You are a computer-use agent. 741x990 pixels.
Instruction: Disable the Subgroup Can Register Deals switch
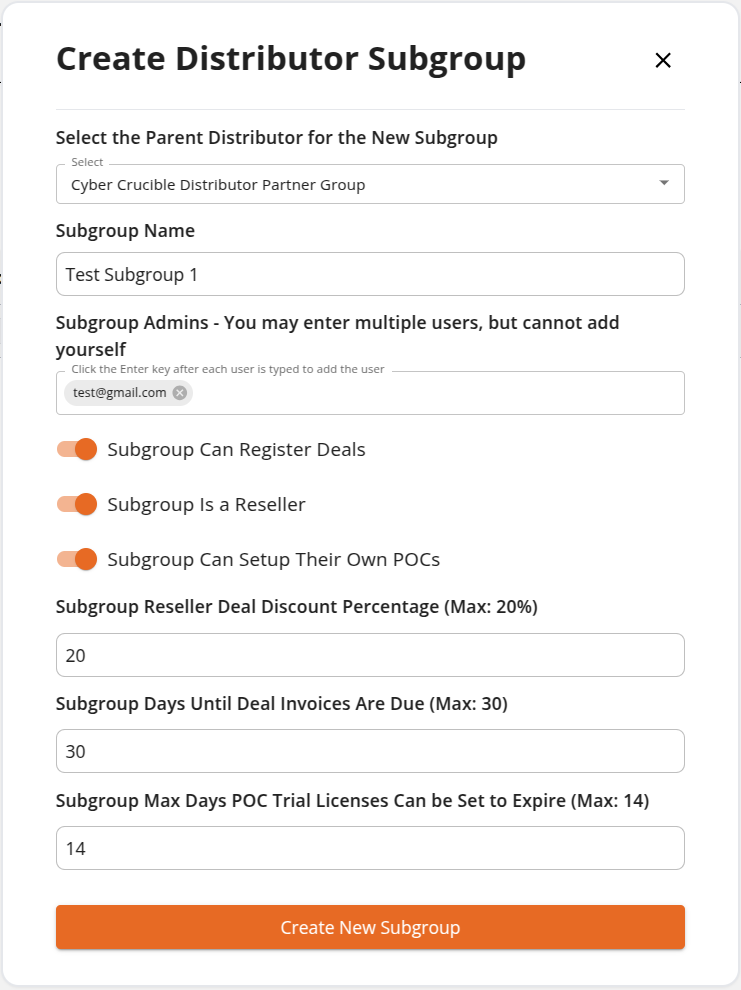[77, 450]
